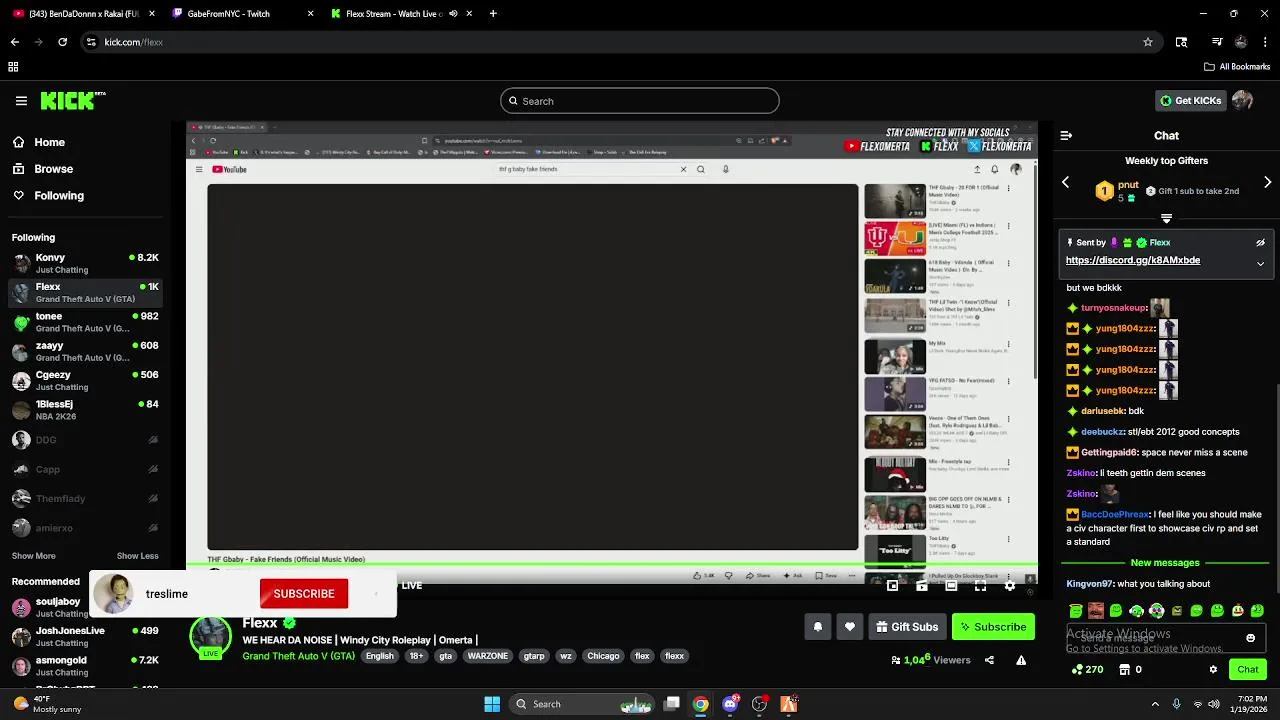Click the Kick search field

point(640,101)
